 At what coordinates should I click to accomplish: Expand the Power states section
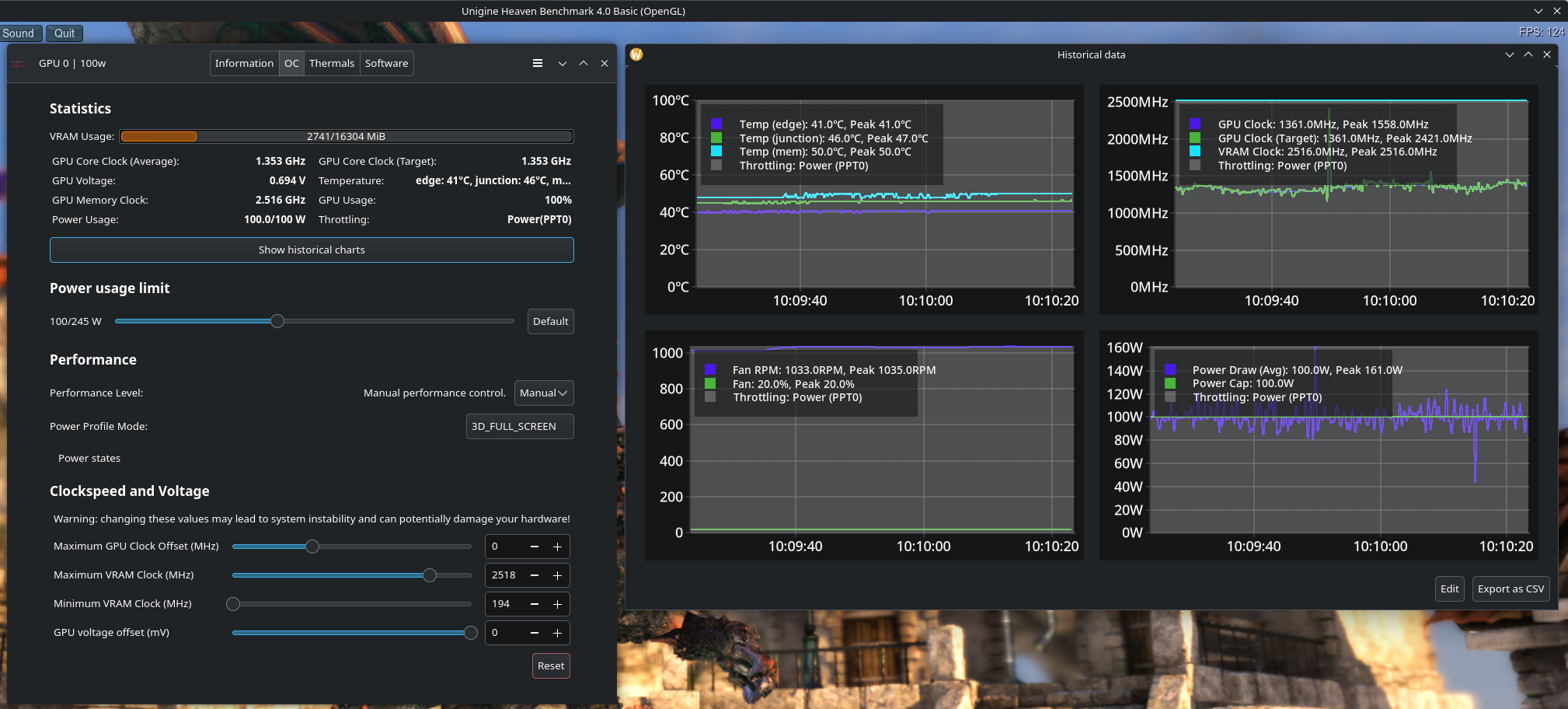(89, 459)
